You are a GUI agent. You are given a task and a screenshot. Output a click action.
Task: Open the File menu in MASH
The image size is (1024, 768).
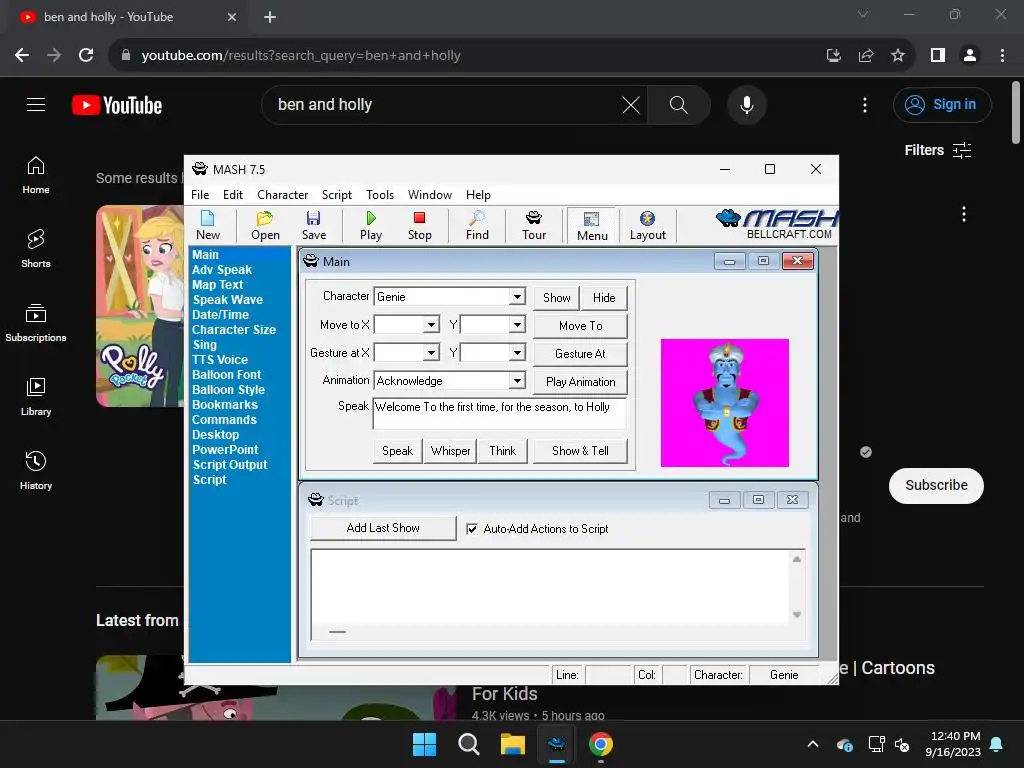click(200, 195)
